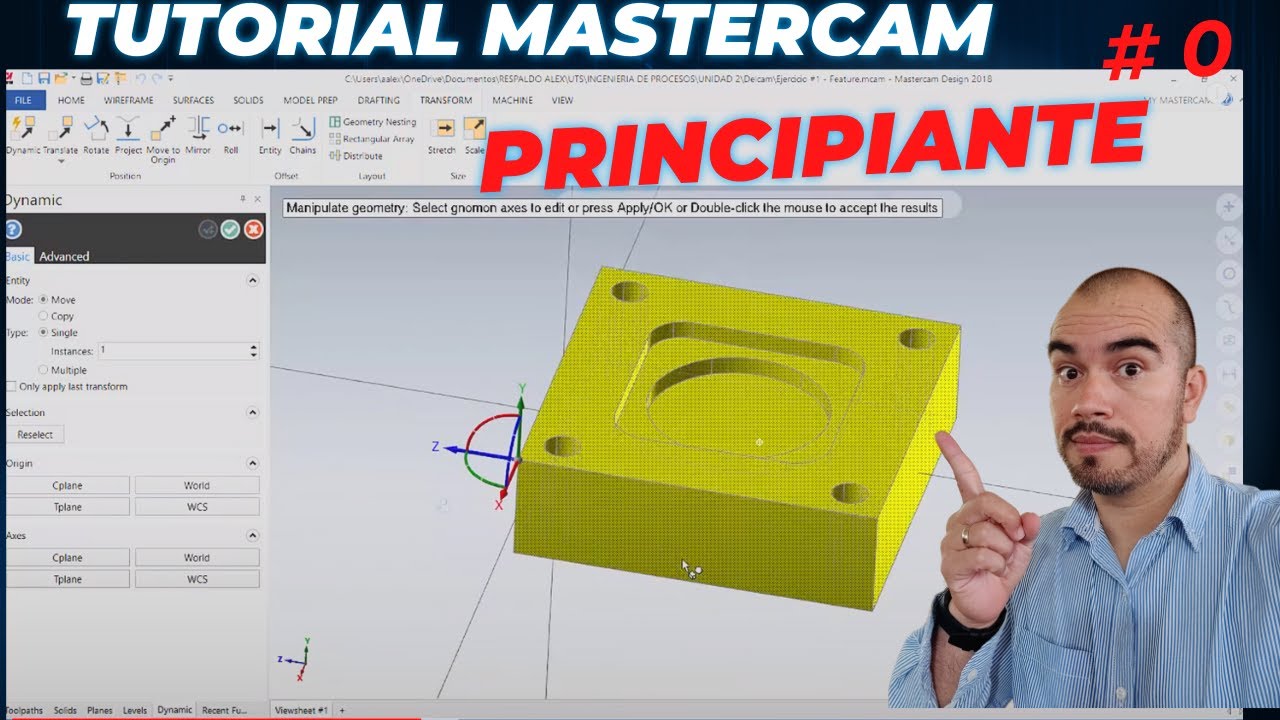Viewport: 1280px width, 720px height.
Task: Click Cplane button under Origin
Action: tap(68, 485)
